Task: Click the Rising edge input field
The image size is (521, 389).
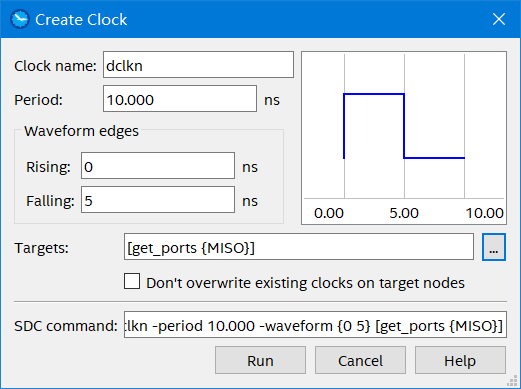Action: pyautogui.click(x=158, y=166)
